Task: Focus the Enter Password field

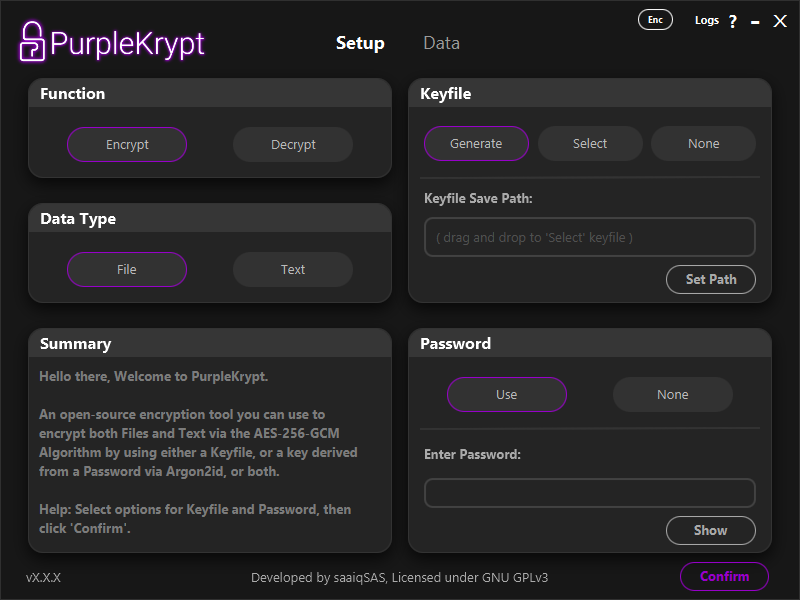Action: point(589,493)
